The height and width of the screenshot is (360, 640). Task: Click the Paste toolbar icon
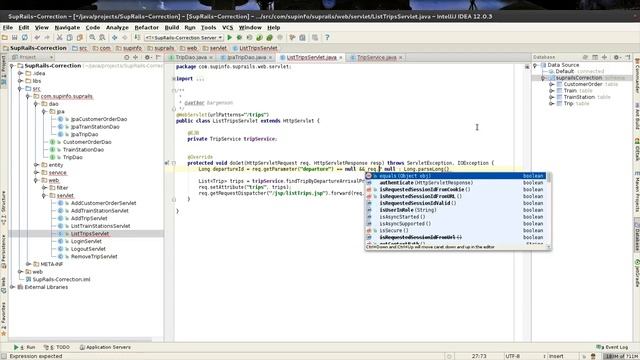[x=80, y=38]
